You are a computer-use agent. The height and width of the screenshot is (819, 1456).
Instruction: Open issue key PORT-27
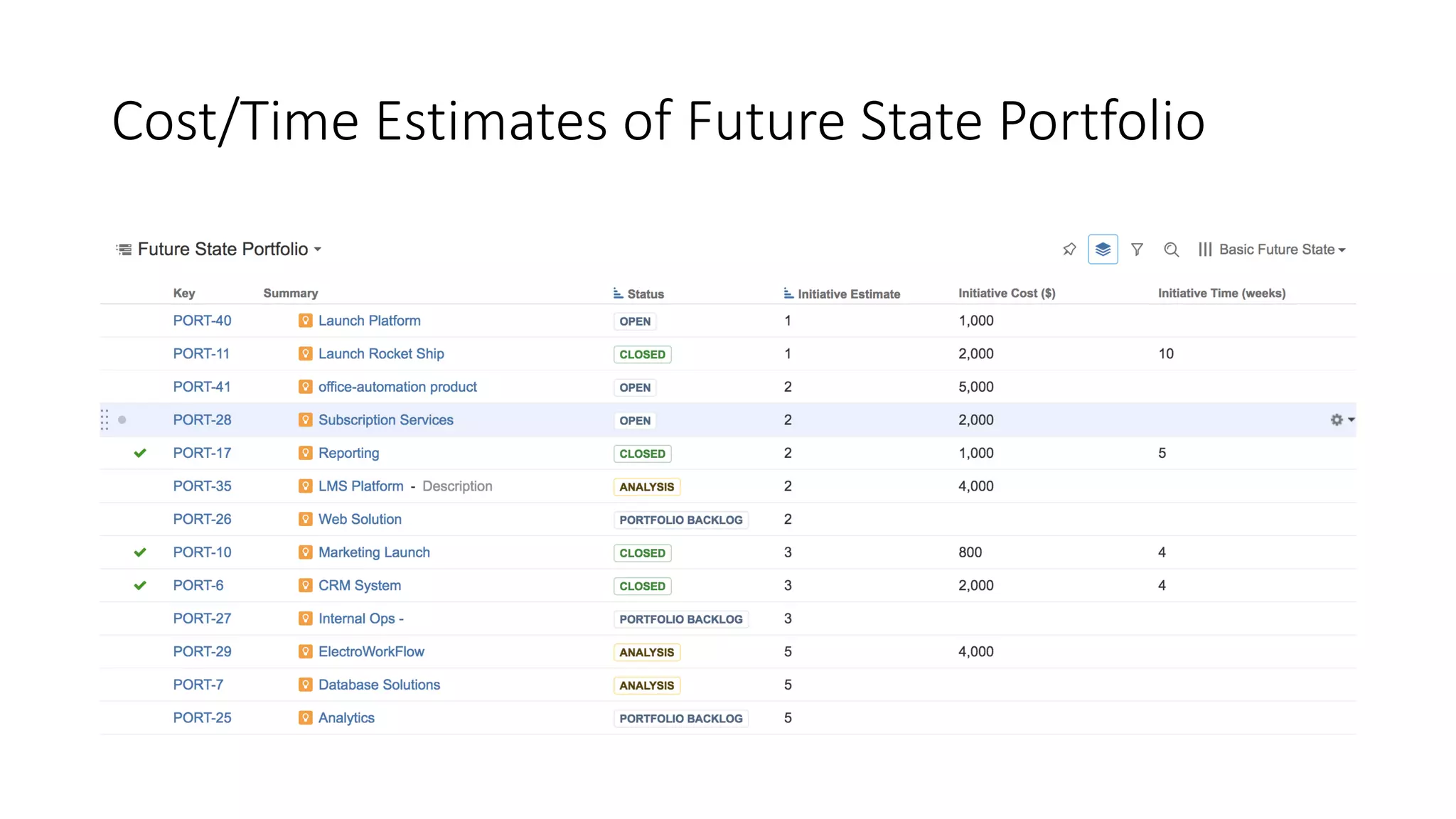pyautogui.click(x=202, y=619)
